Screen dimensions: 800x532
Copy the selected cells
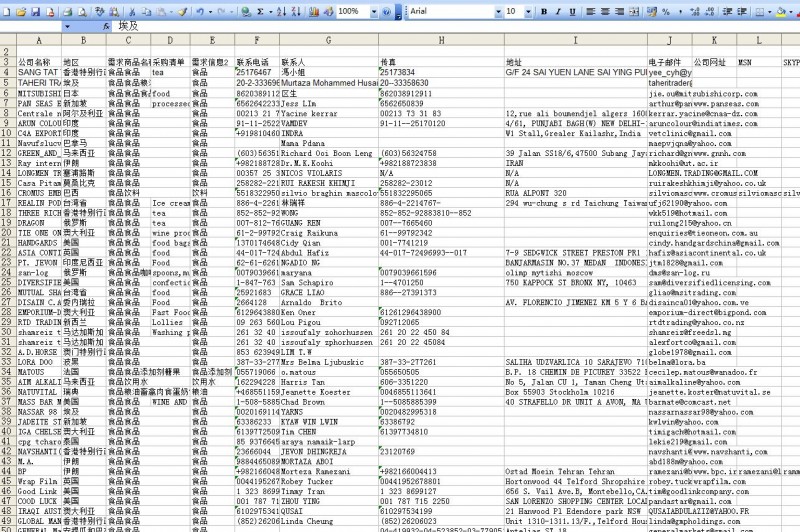[x=146, y=12]
